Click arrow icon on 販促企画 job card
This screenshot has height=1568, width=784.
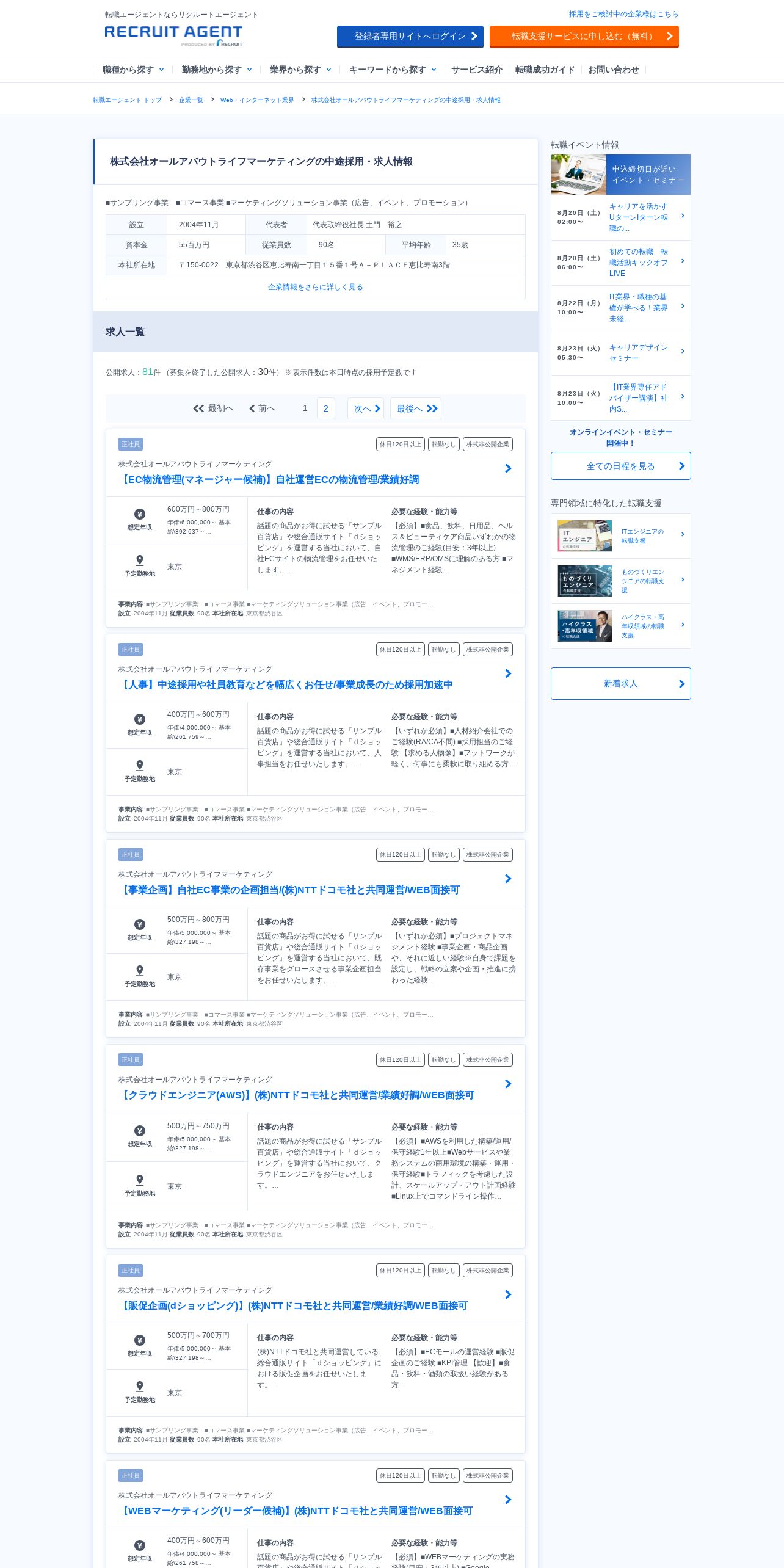point(508,1294)
